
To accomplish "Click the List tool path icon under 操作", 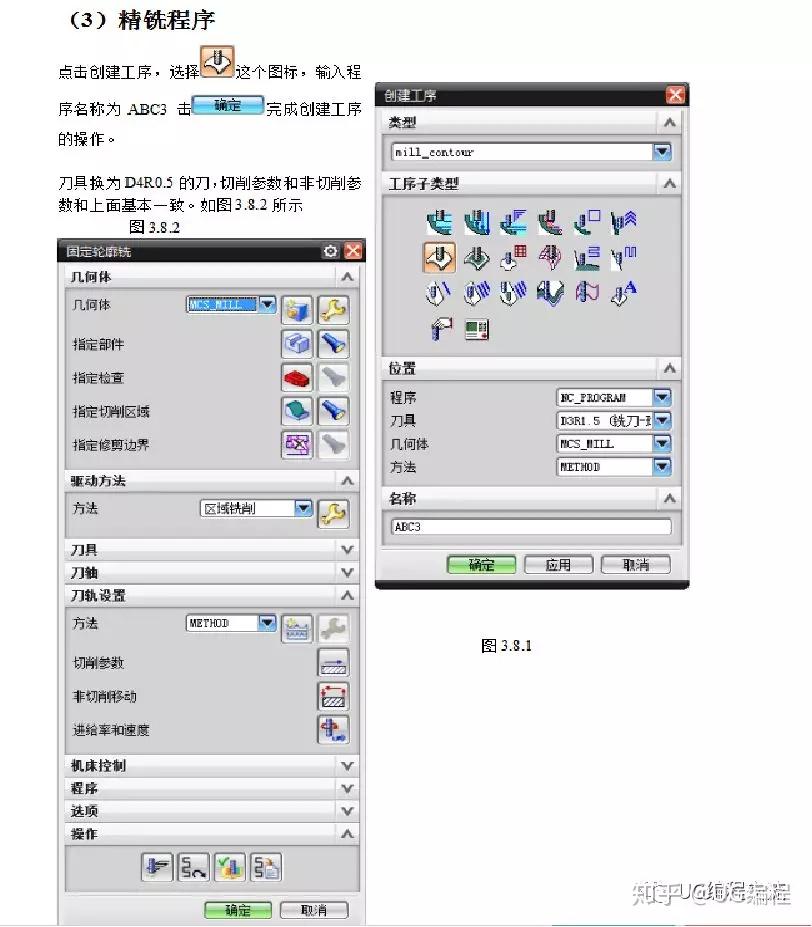I will 266,867.
